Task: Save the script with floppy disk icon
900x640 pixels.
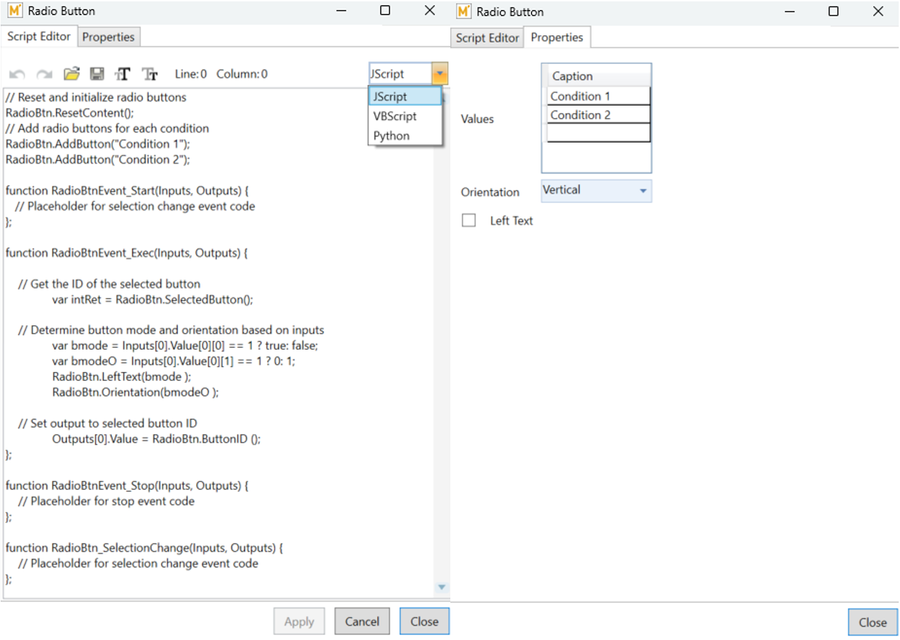Action: [x=97, y=74]
